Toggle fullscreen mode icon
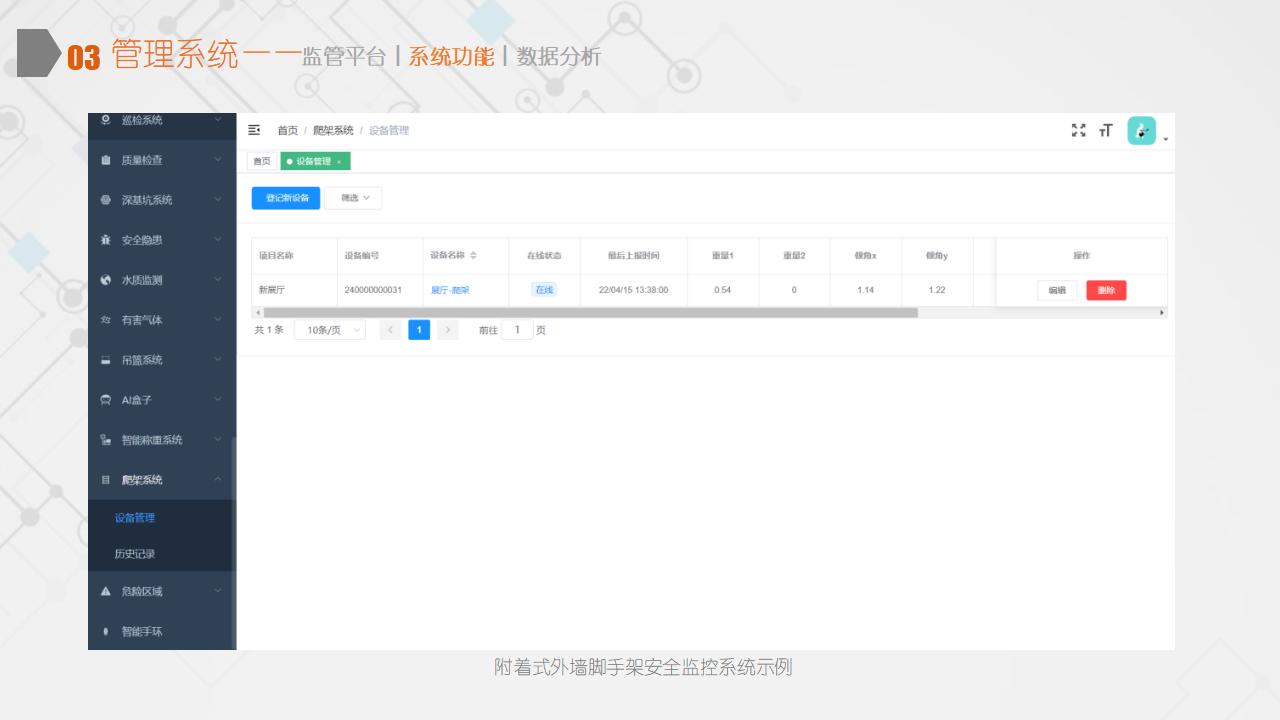The height and width of the screenshot is (720, 1280). pos(1078,130)
